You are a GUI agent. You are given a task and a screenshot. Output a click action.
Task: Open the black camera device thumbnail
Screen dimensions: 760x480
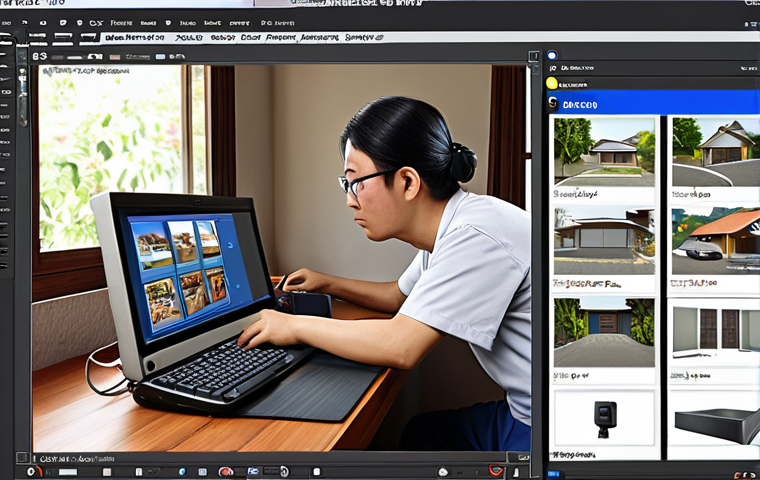click(605, 419)
